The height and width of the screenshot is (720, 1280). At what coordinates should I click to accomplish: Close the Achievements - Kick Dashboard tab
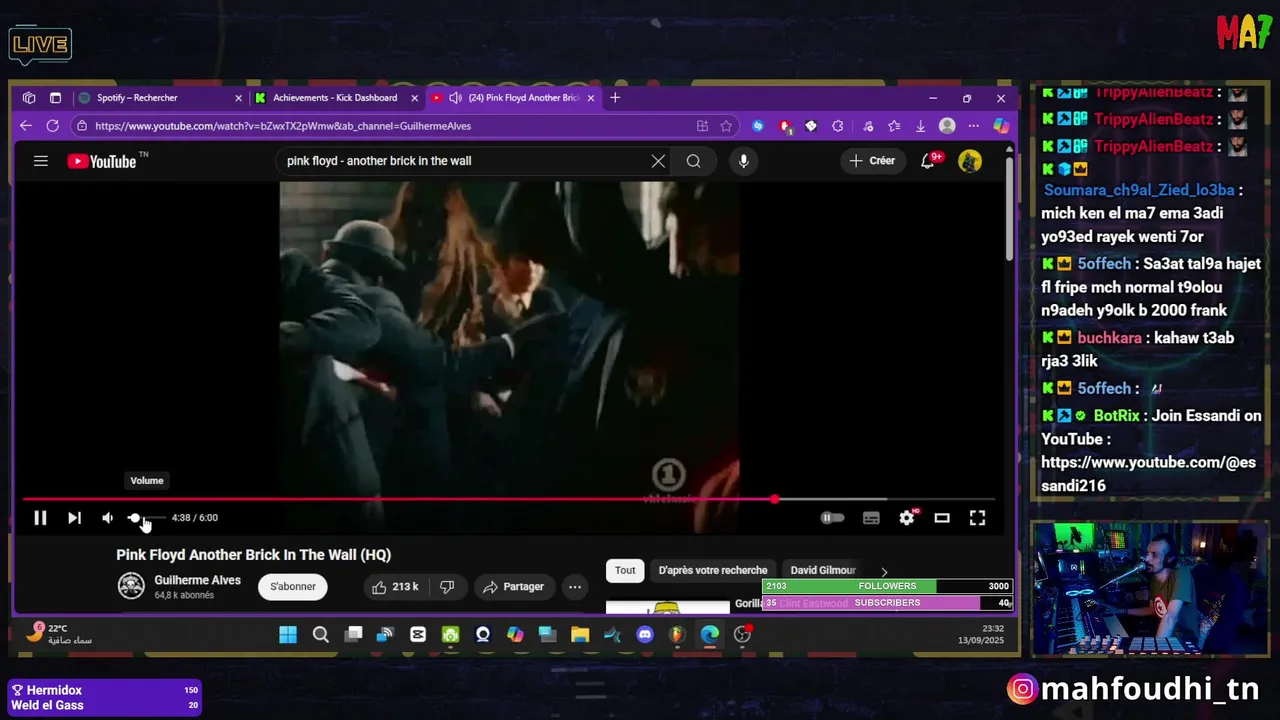(x=414, y=98)
